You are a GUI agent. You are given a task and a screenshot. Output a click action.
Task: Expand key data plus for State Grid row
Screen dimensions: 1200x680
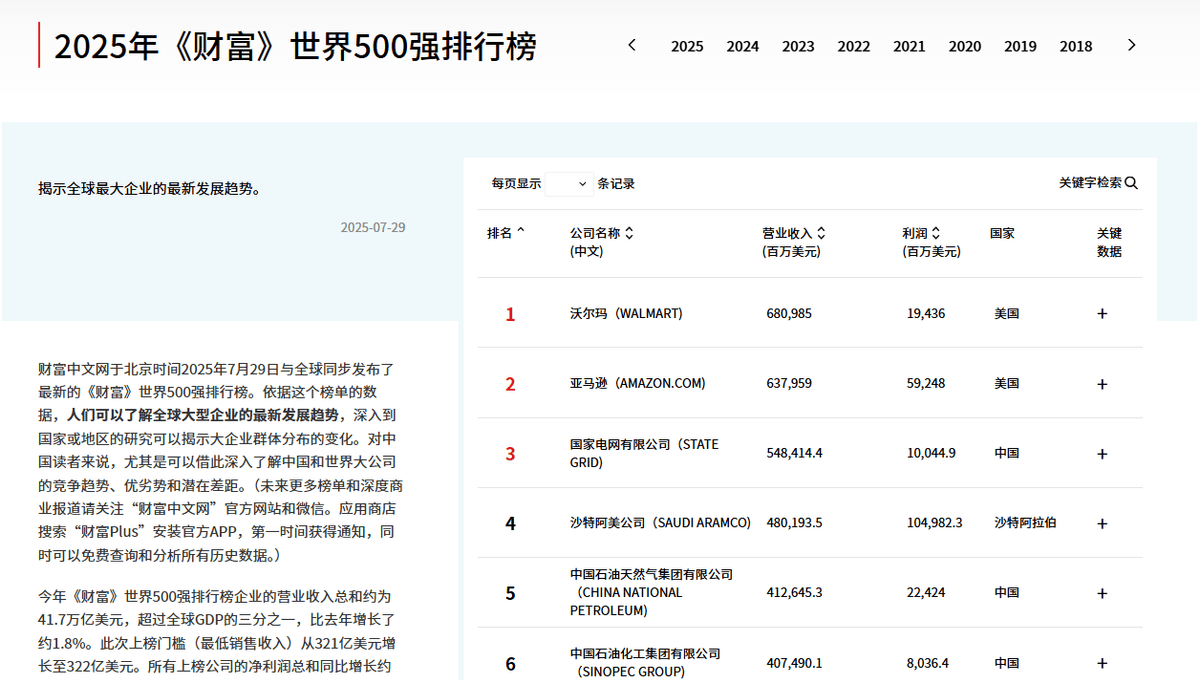pos(1102,454)
